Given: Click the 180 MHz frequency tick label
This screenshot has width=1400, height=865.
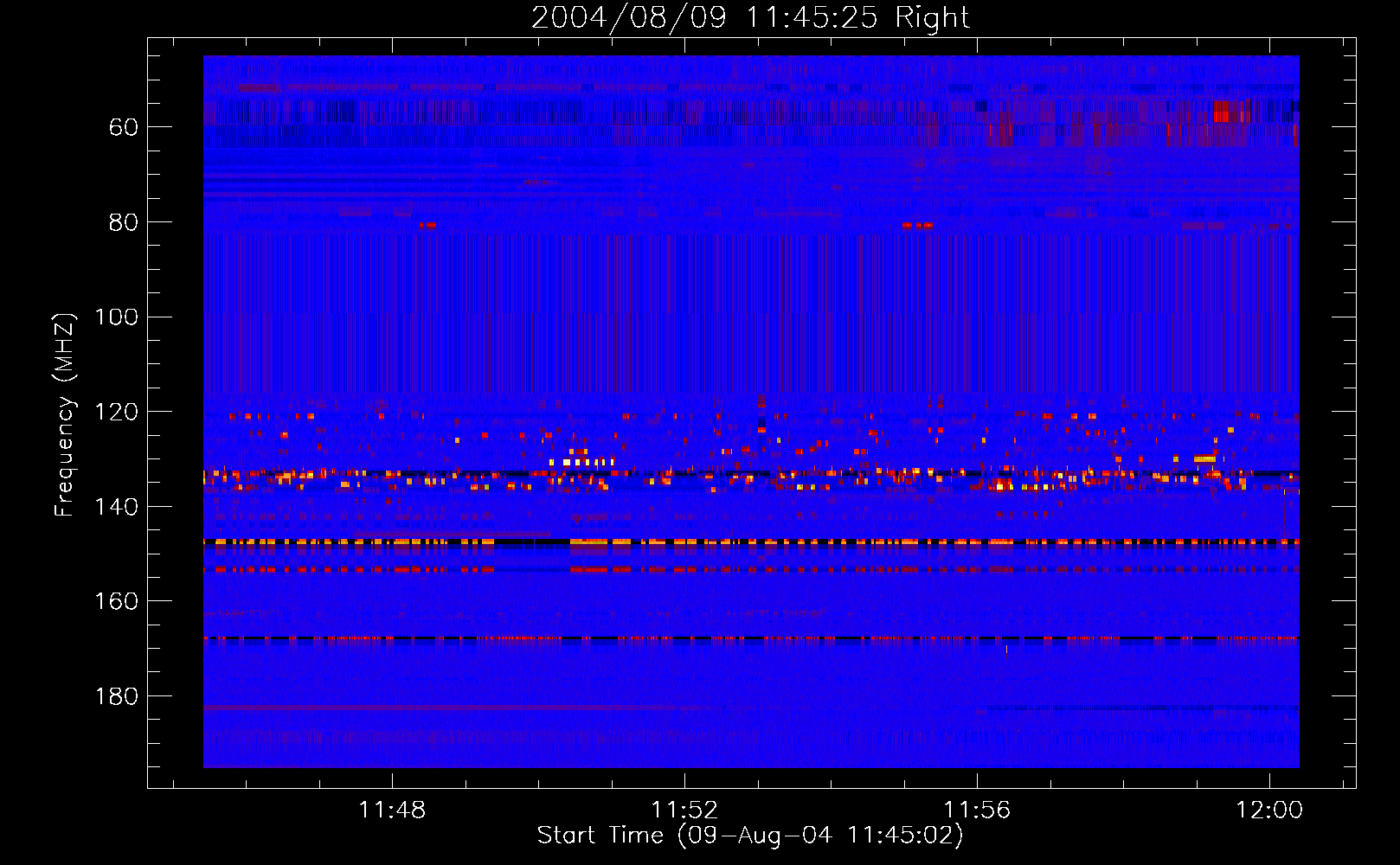Looking at the screenshot, I should [x=117, y=696].
